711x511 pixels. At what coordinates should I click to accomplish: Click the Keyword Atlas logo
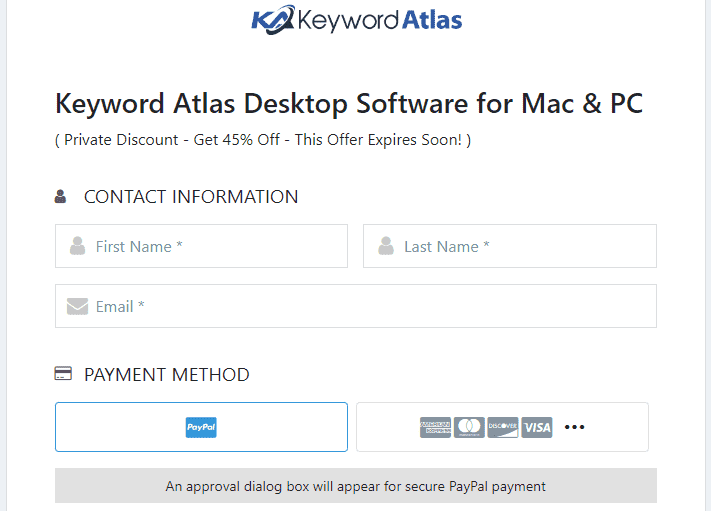click(357, 19)
